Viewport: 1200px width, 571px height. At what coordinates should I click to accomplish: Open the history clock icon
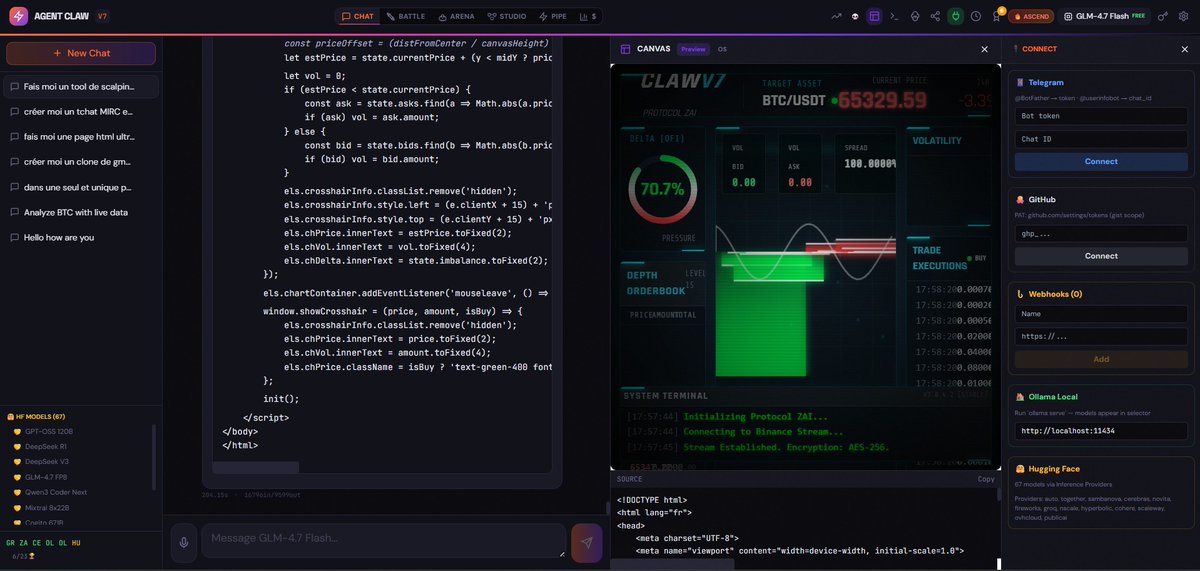pos(975,16)
